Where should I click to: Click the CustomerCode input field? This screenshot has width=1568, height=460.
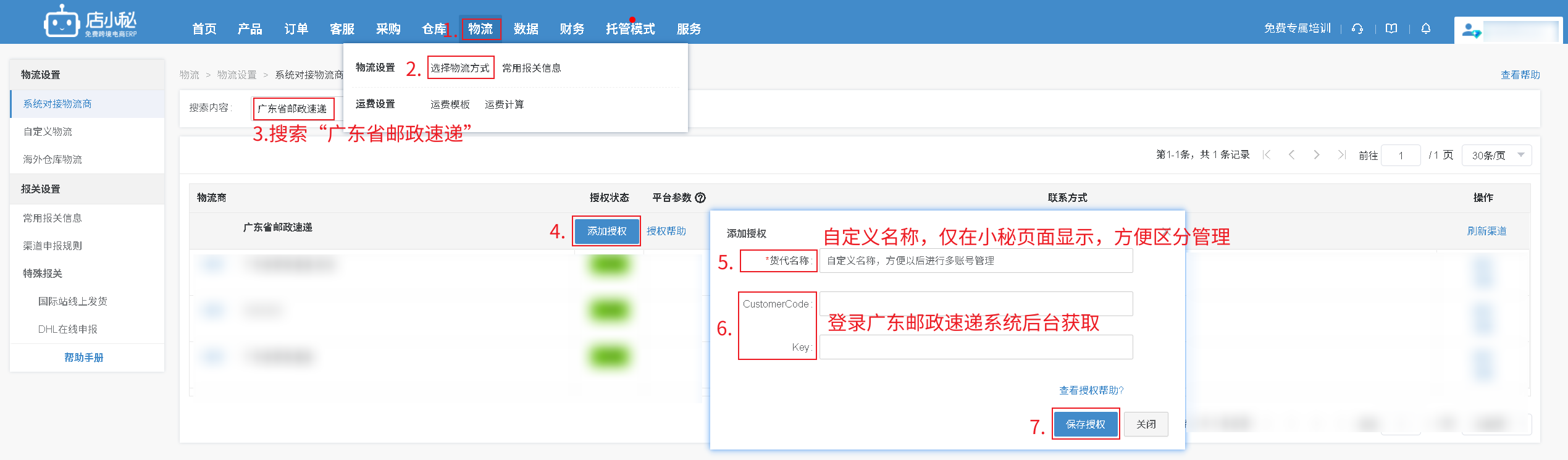point(976,303)
